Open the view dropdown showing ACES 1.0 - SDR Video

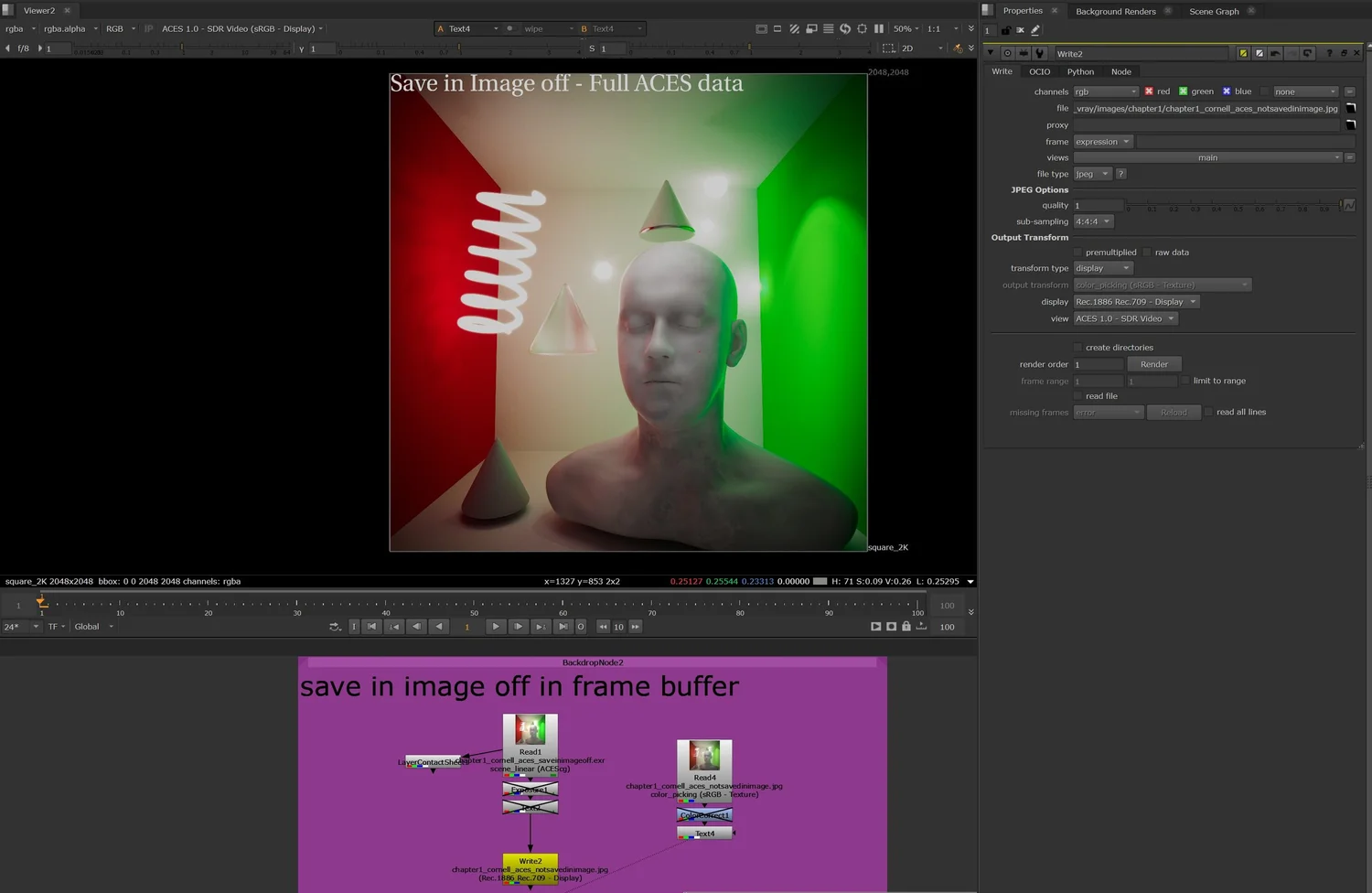[1125, 317]
